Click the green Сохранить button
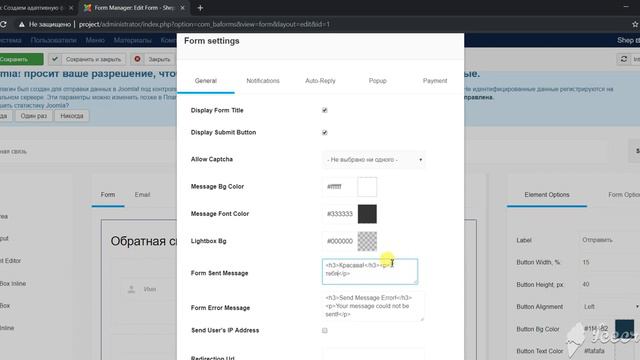Screen dimensions: 640x360 pyautogui.click(x=20, y=59)
